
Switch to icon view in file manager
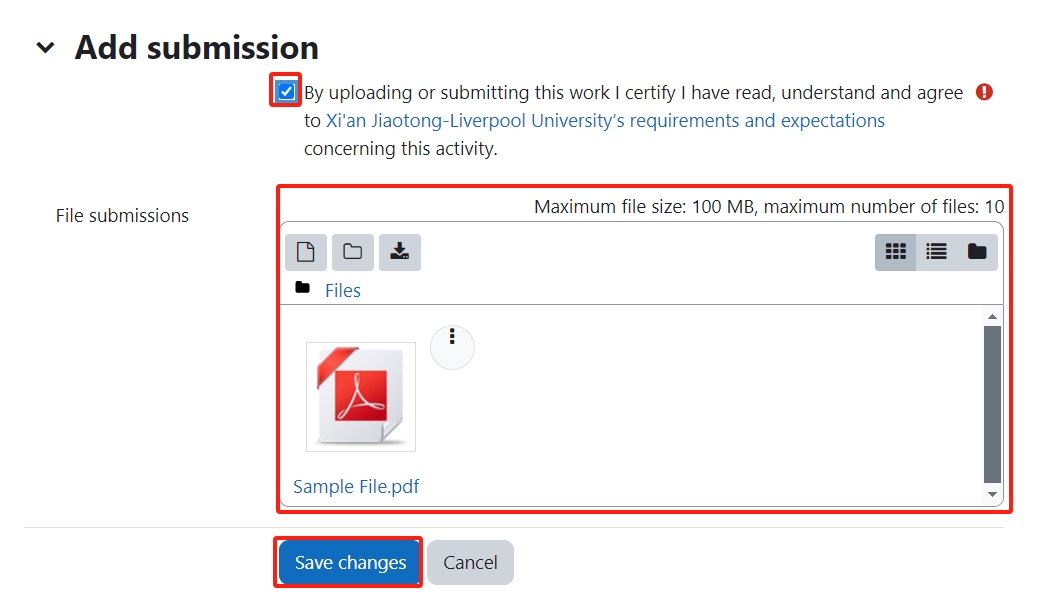pos(895,252)
